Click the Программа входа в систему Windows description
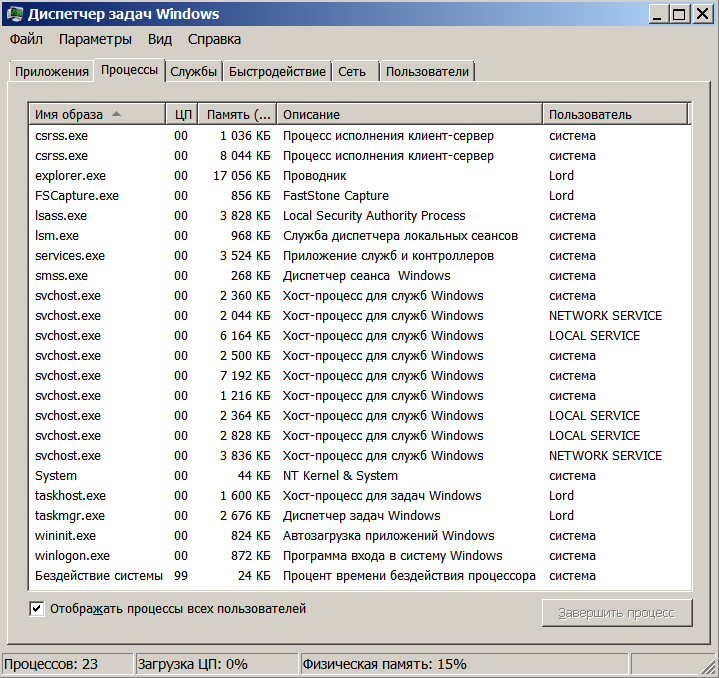This screenshot has width=719, height=678. pos(393,556)
